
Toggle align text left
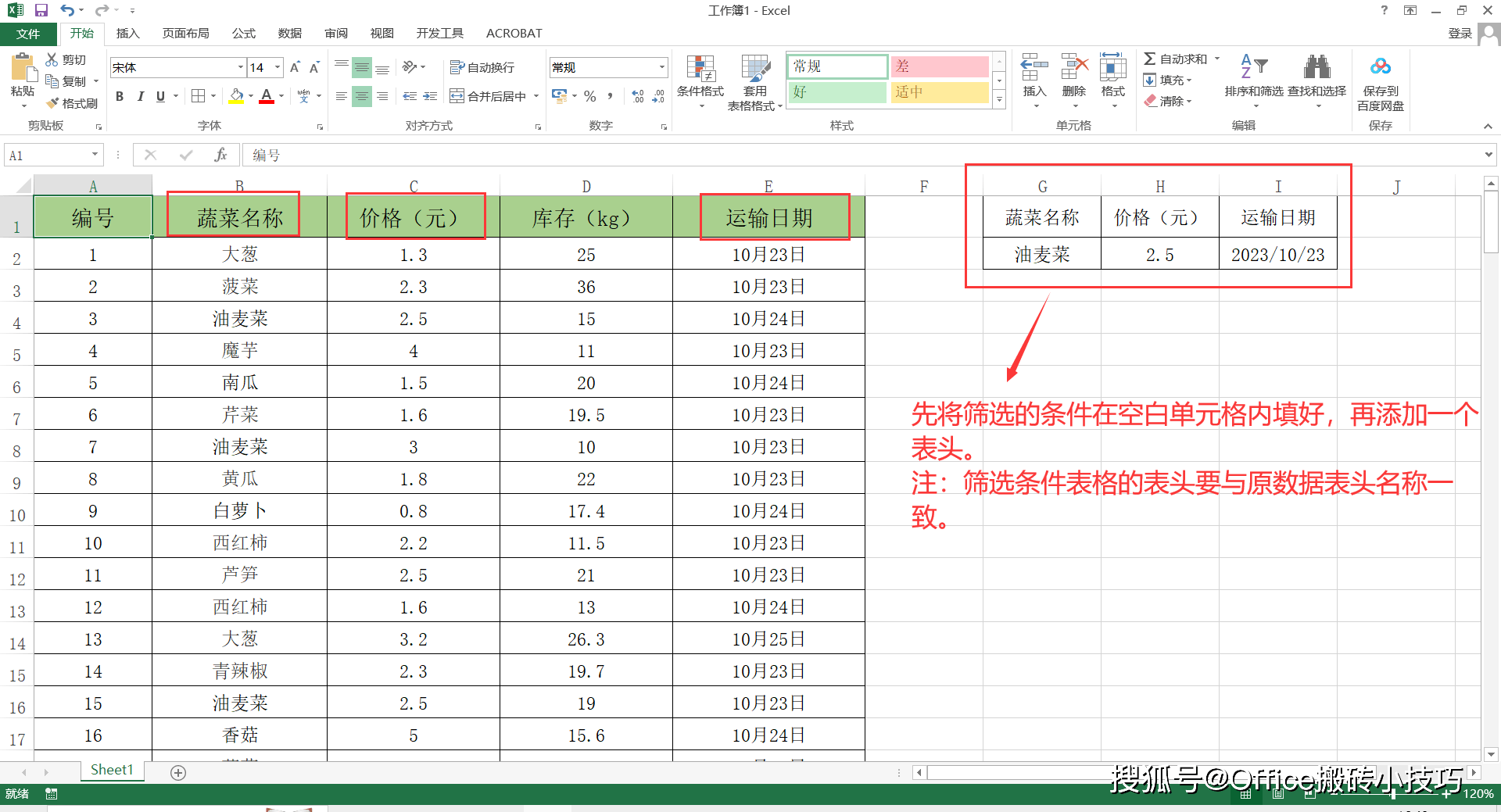click(342, 96)
